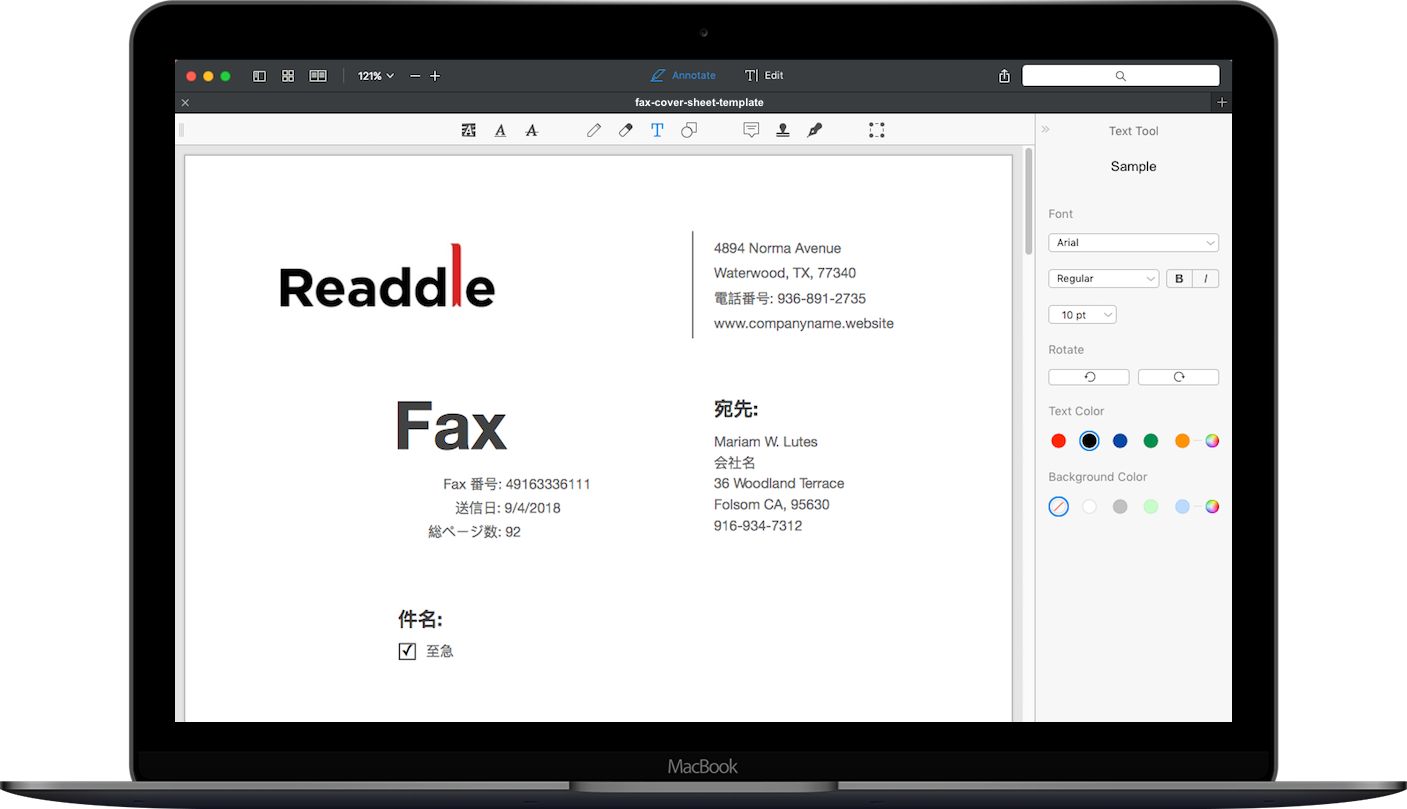Open the Arial font dropdown

coord(1133,243)
